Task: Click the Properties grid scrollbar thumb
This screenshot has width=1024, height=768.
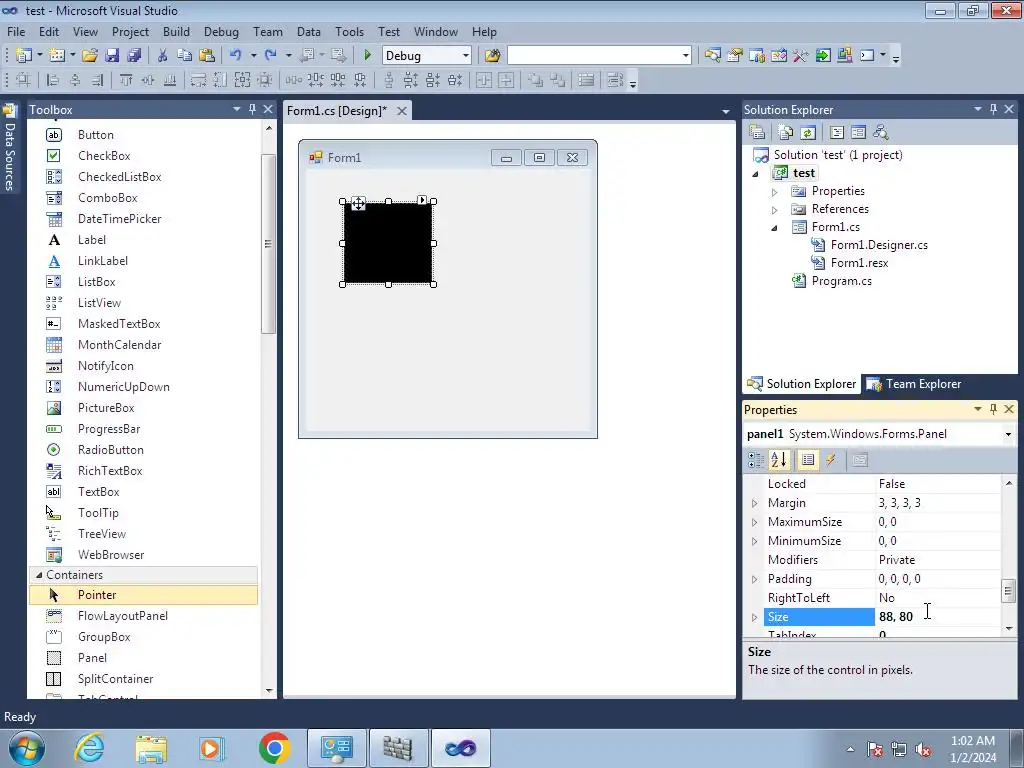Action: click(x=1009, y=590)
